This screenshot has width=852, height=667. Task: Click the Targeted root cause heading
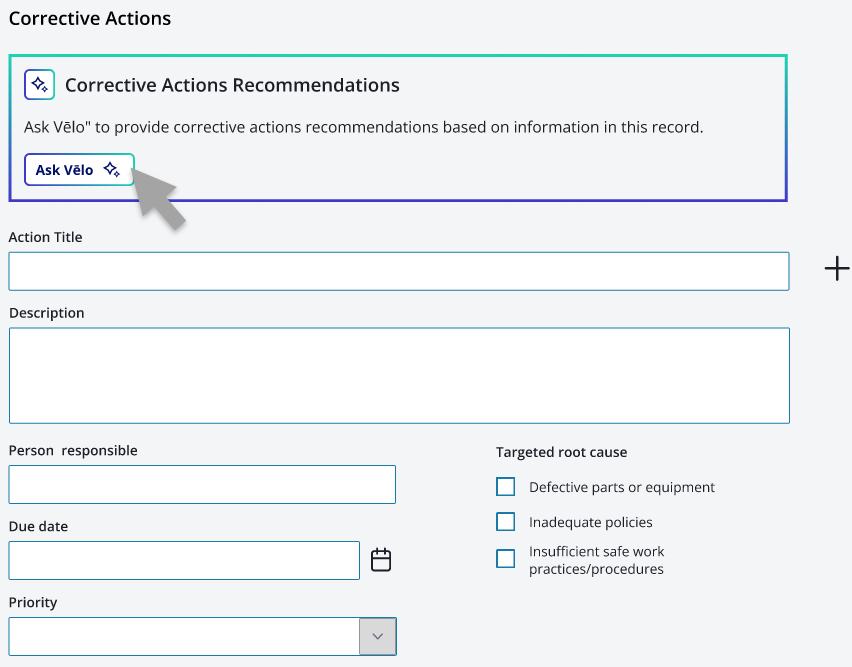(x=561, y=452)
